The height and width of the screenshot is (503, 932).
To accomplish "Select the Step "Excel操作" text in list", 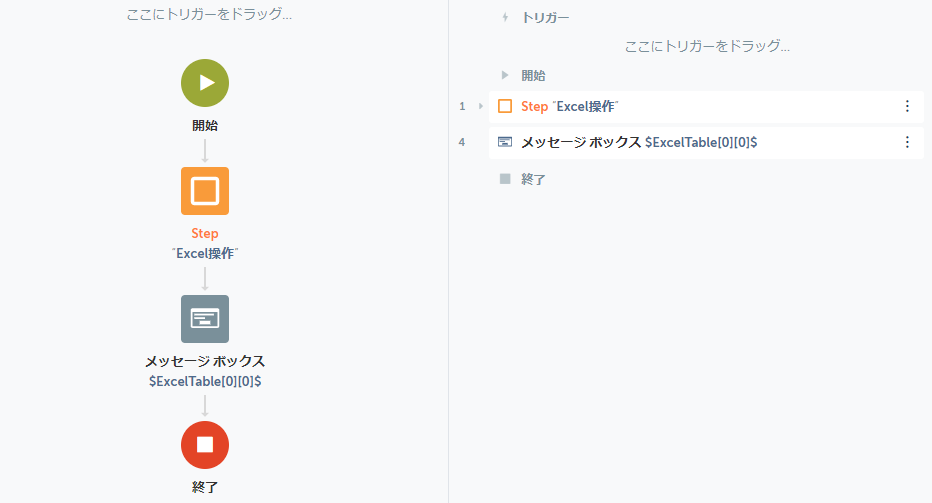I will coord(569,106).
